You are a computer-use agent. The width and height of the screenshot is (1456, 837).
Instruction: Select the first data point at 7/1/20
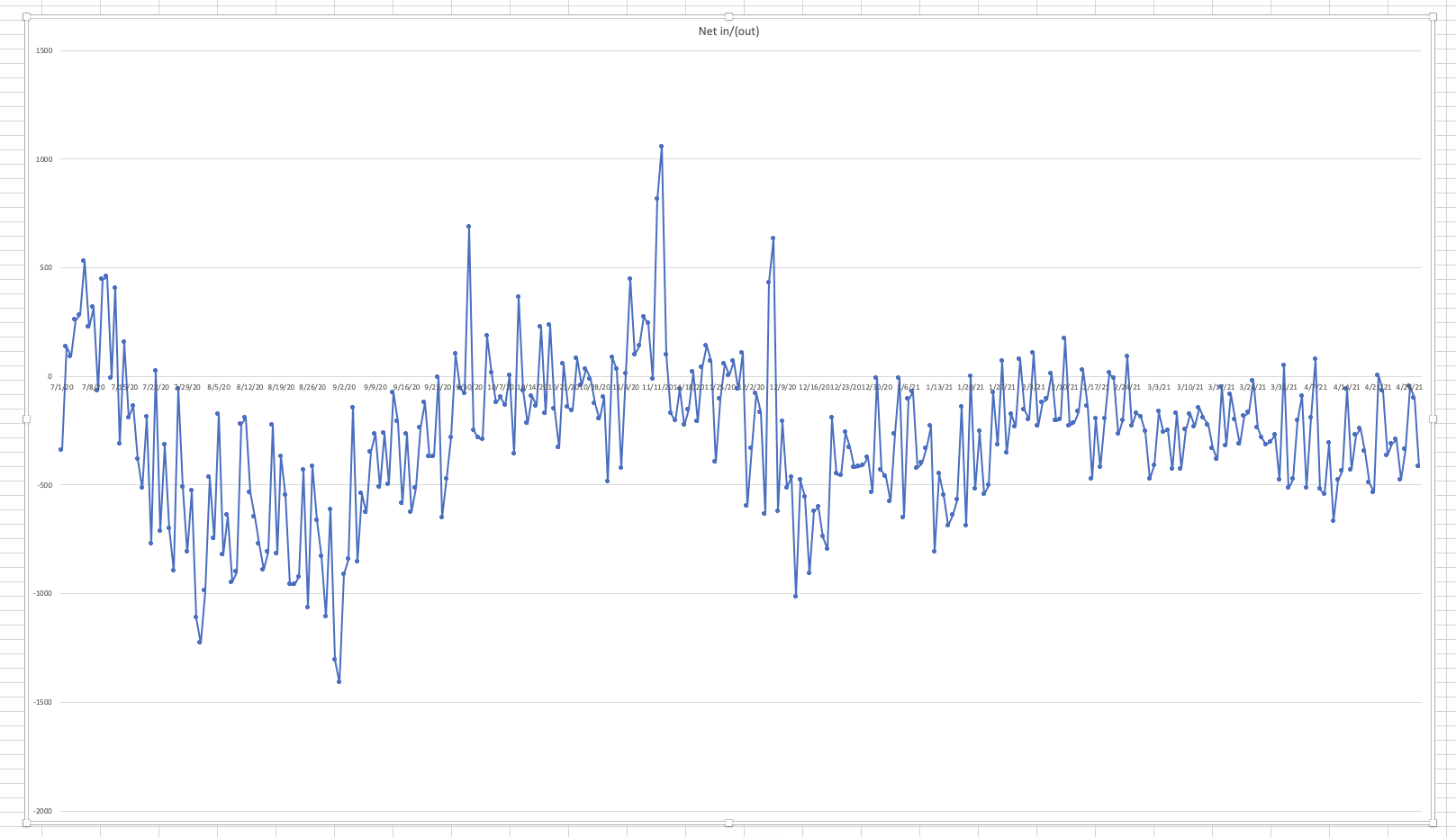point(60,449)
